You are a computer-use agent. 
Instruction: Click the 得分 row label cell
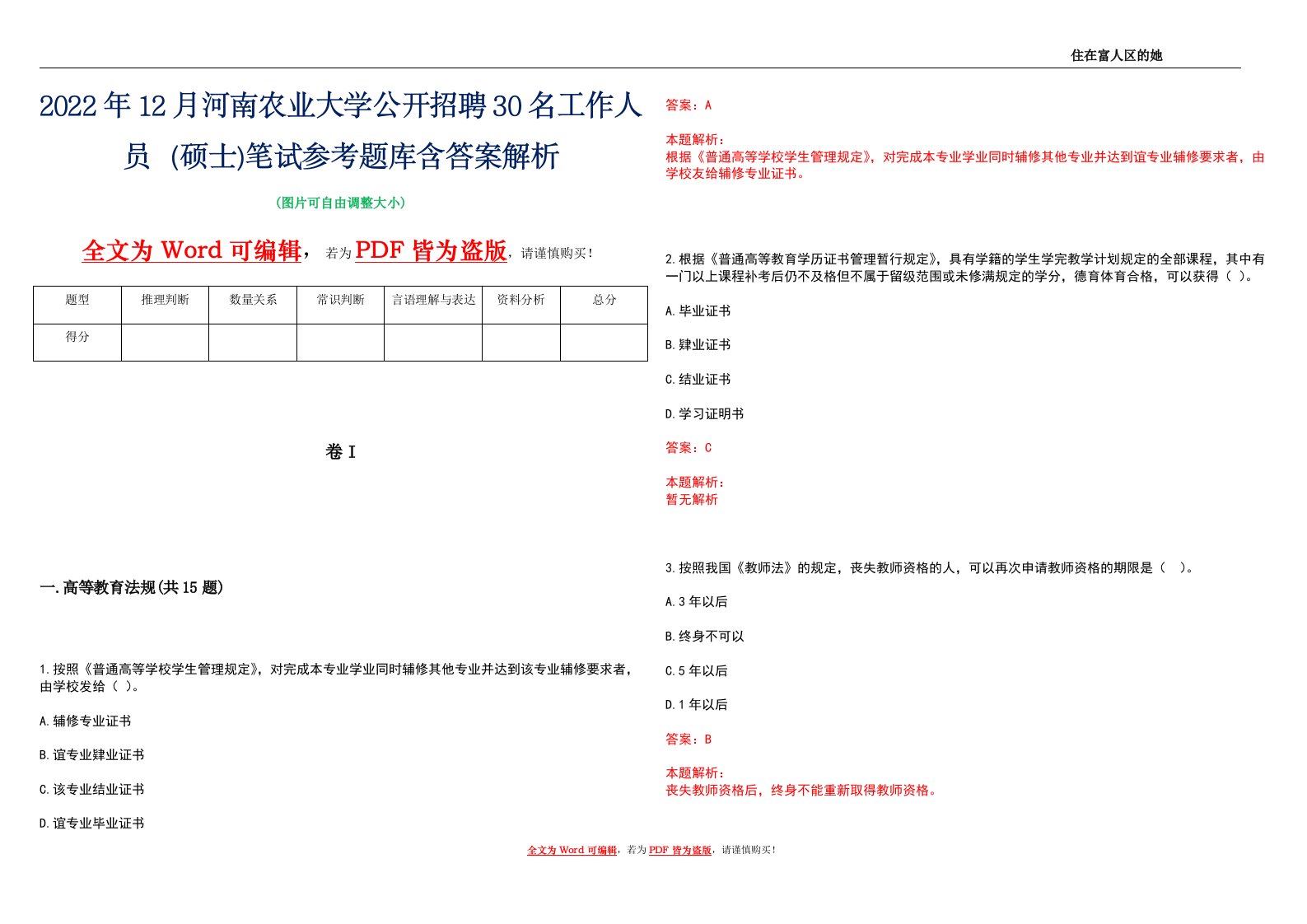tap(77, 342)
